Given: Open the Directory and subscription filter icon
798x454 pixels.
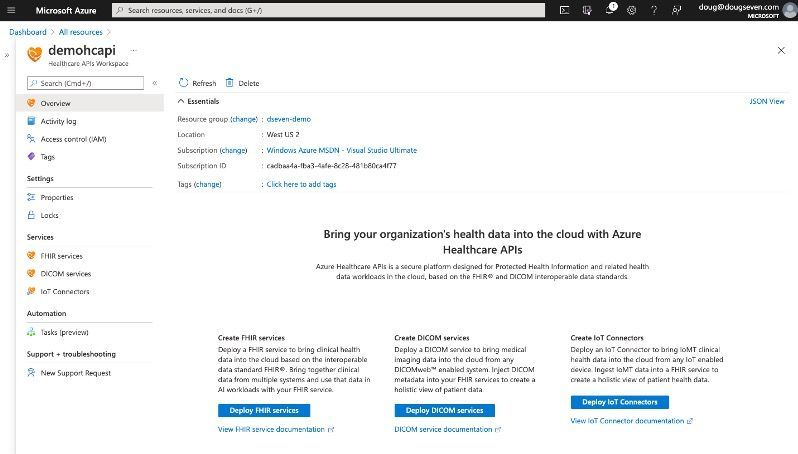Looking at the screenshot, I should [587, 10].
